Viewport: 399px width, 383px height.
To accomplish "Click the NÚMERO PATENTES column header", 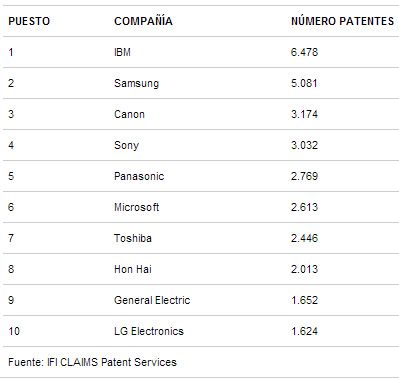I will click(x=342, y=21).
